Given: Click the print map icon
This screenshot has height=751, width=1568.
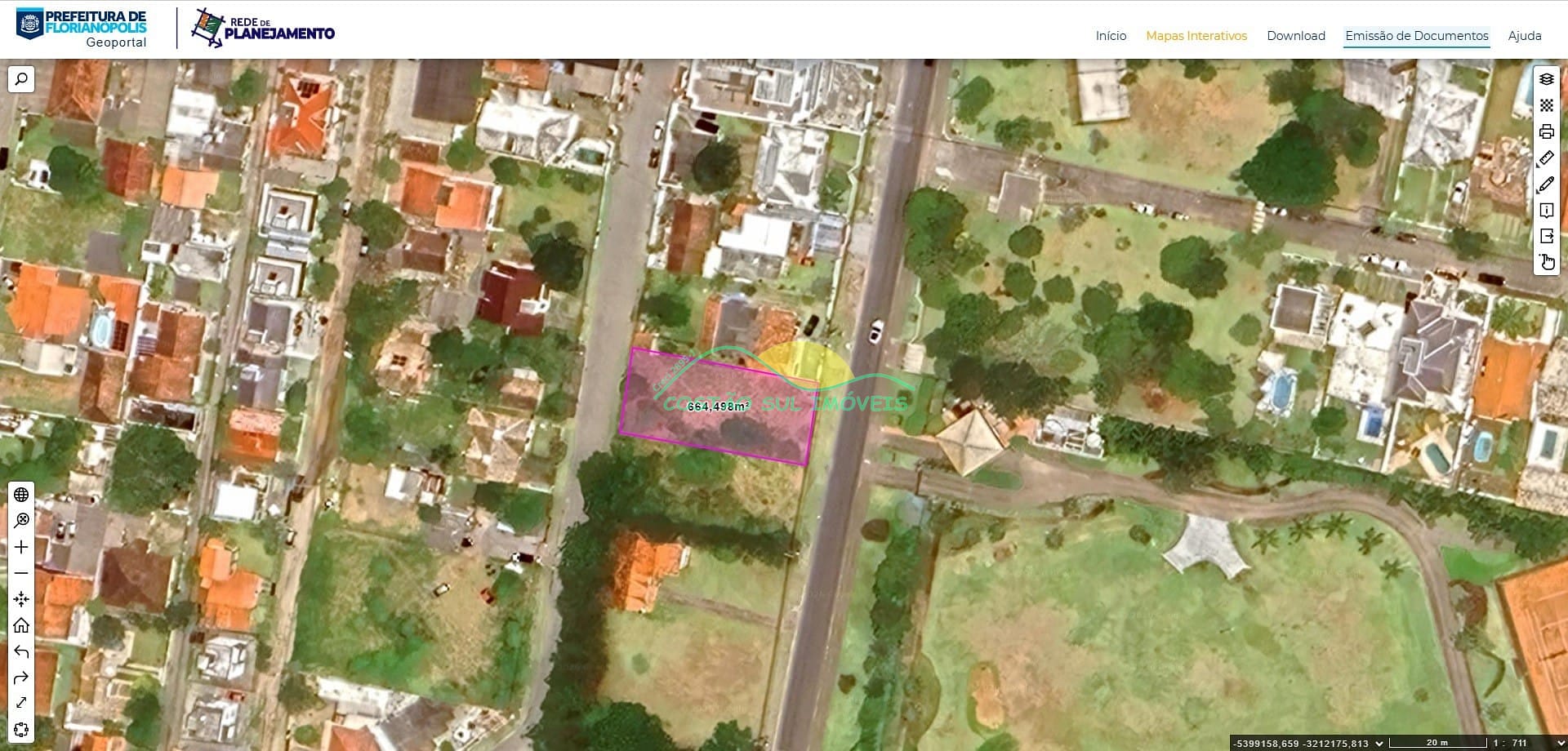Looking at the screenshot, I should point(1546,131).
